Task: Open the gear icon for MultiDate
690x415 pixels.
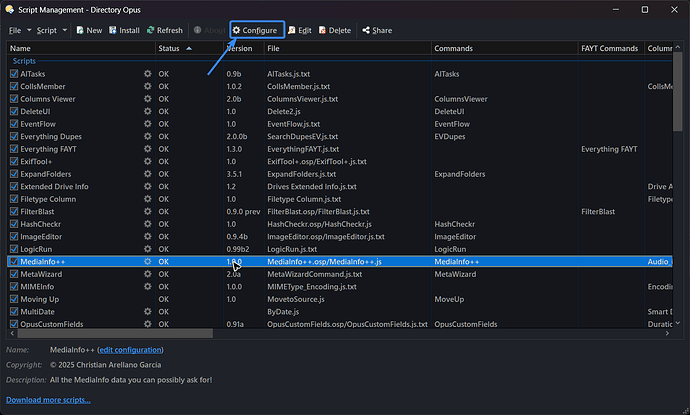Action: pos(147,312)
